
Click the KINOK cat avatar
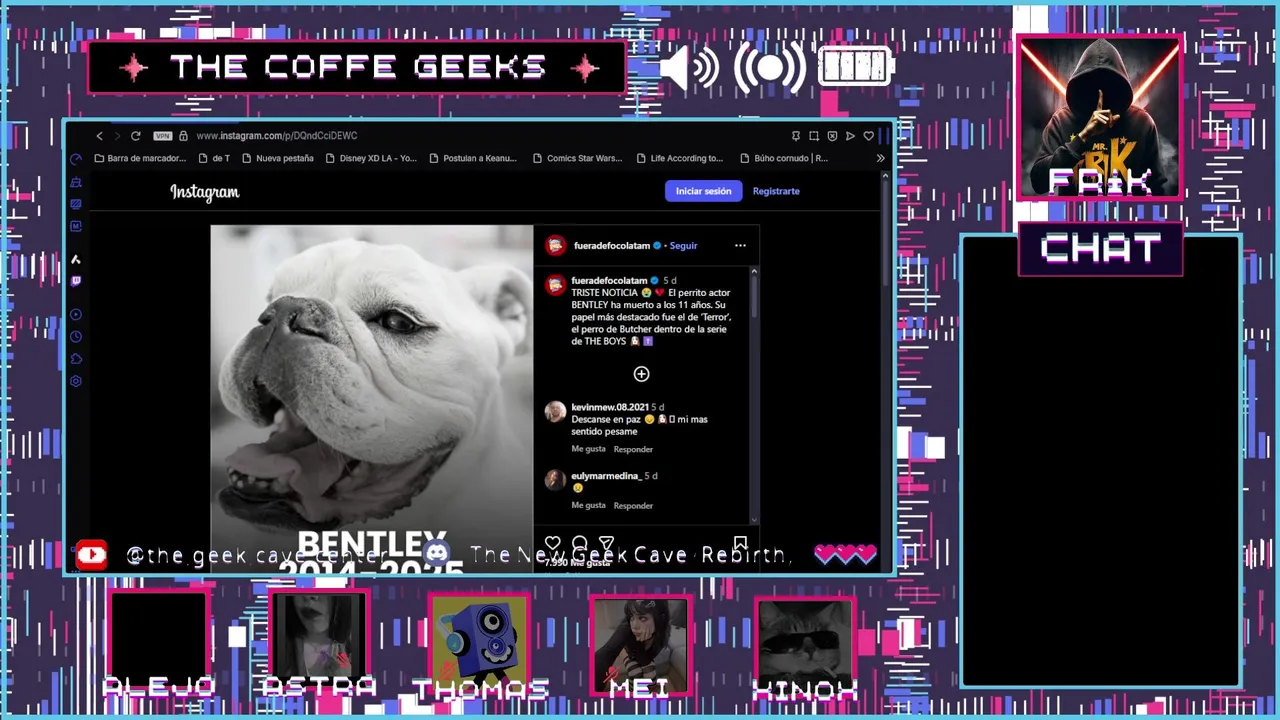tap(804, 645)
